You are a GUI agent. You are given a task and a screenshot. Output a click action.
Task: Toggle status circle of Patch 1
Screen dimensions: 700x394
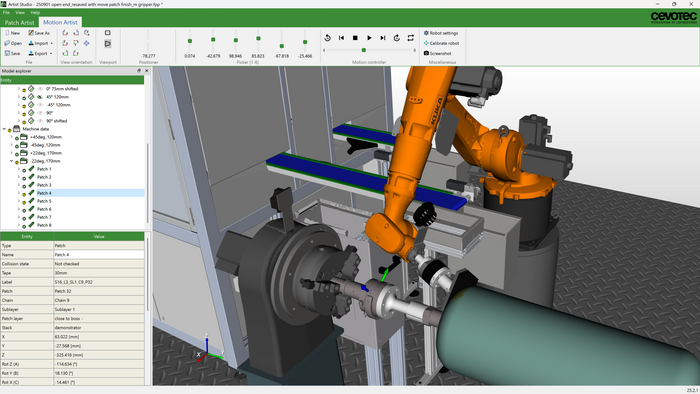coord(24,170)
